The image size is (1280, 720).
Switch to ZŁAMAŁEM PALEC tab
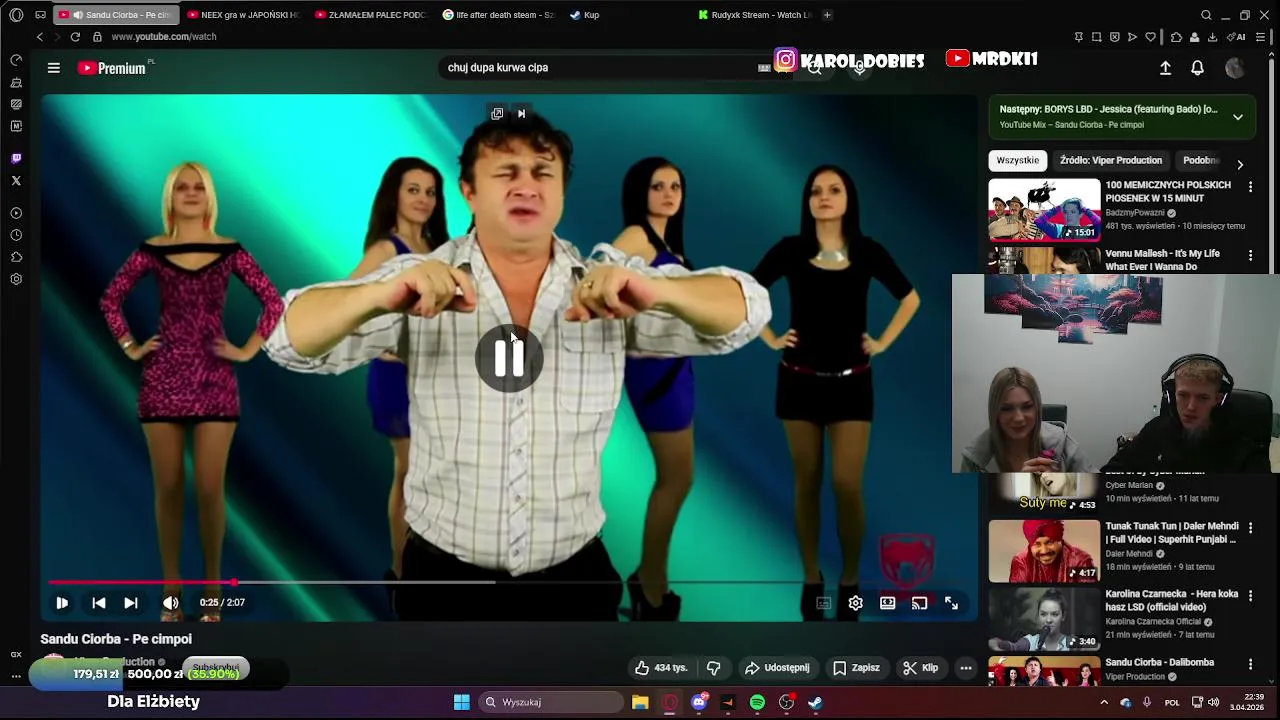[371, 15]
